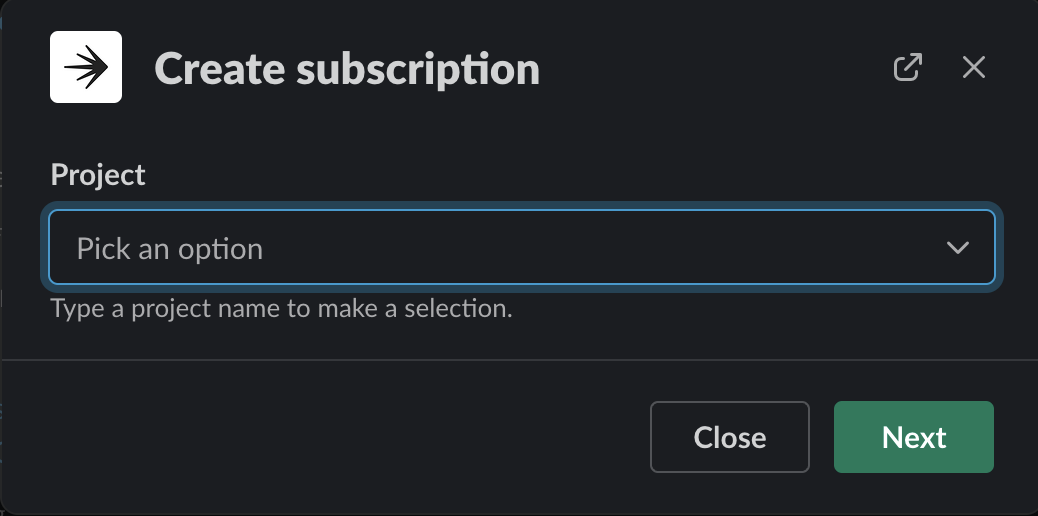The width and height of the screenshot is (1038, 516).
Task: Focus the Project input to type a name
Action: point(500,248)
